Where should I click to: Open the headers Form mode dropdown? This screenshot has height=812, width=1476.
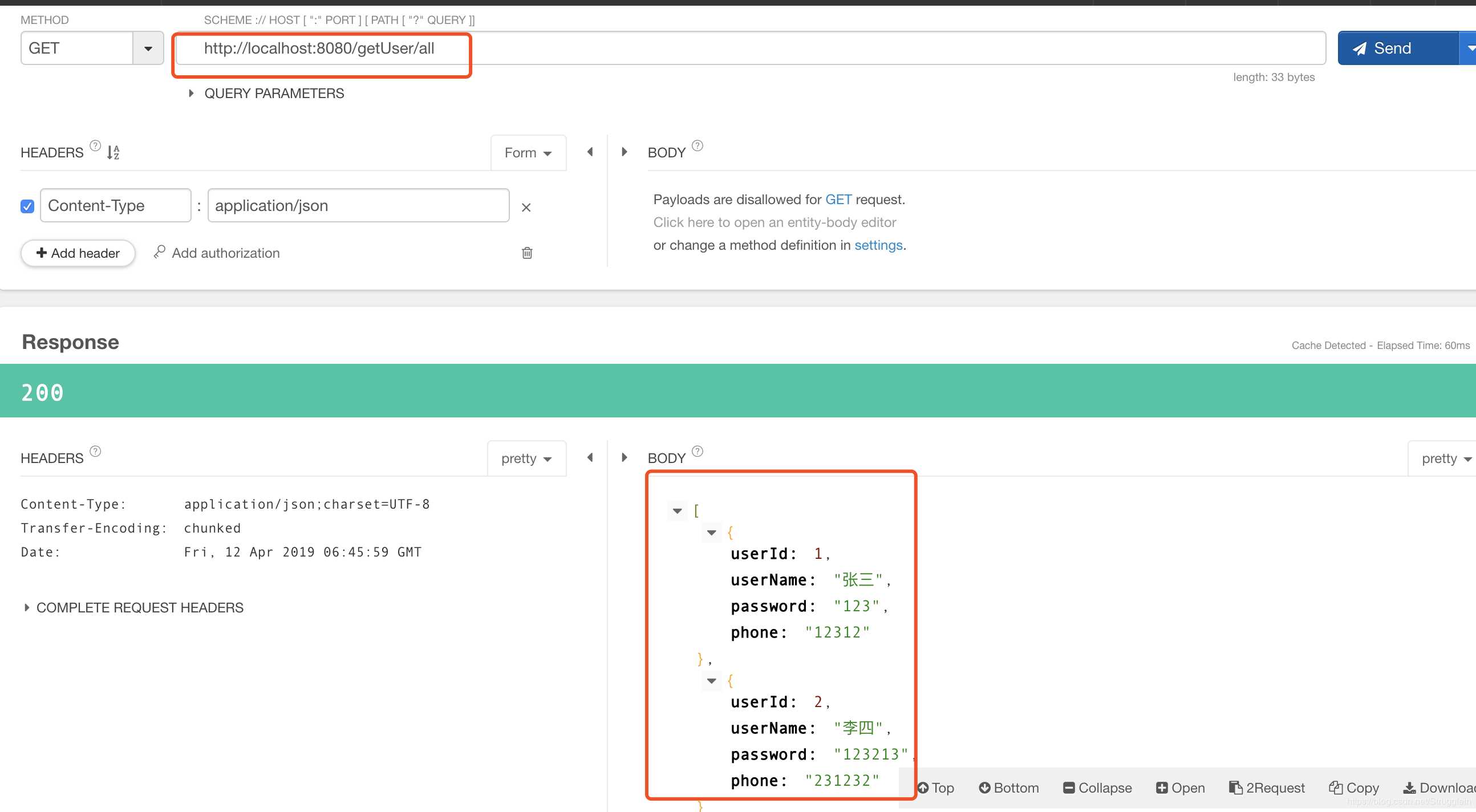point(528,153)
